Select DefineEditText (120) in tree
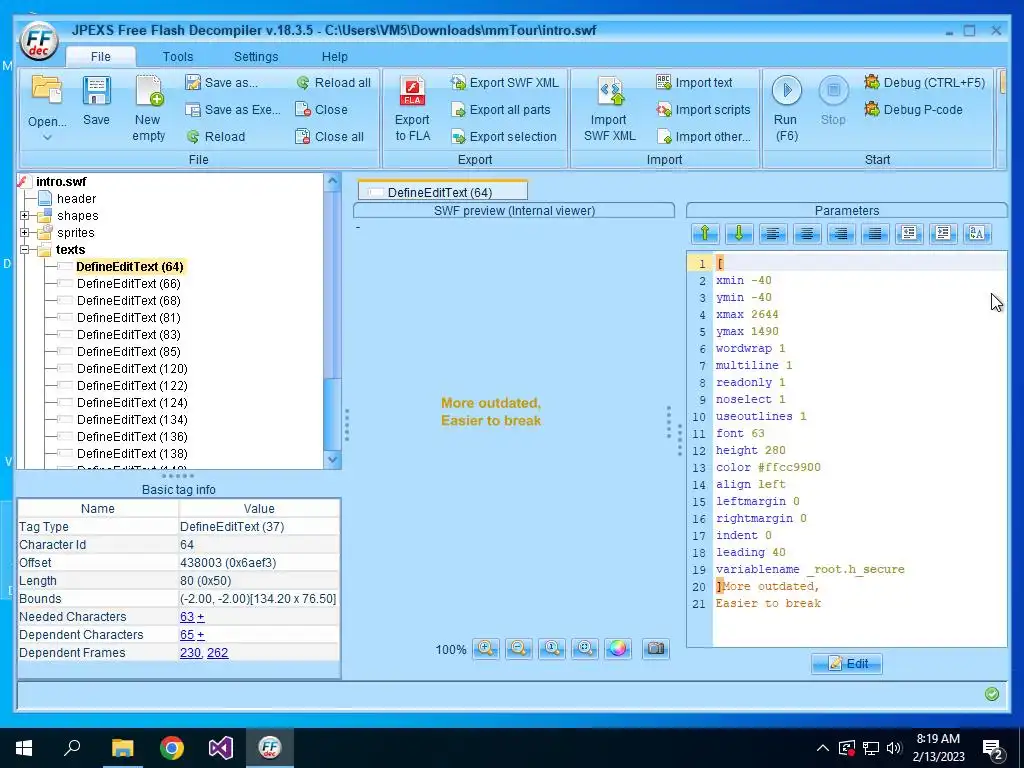1024x768 pixels. point(132,368)
